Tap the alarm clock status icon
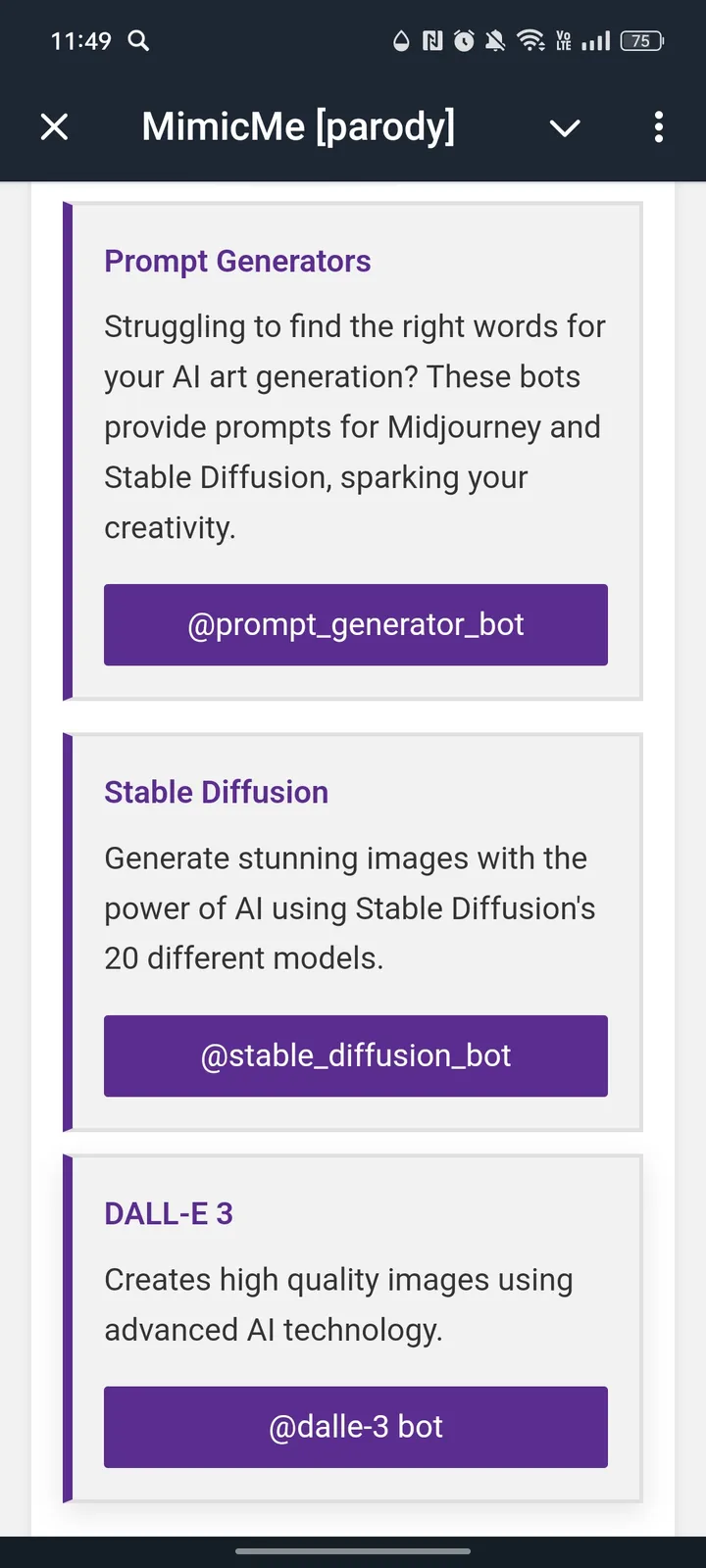 pyautogui.click(x=462, y=41)
